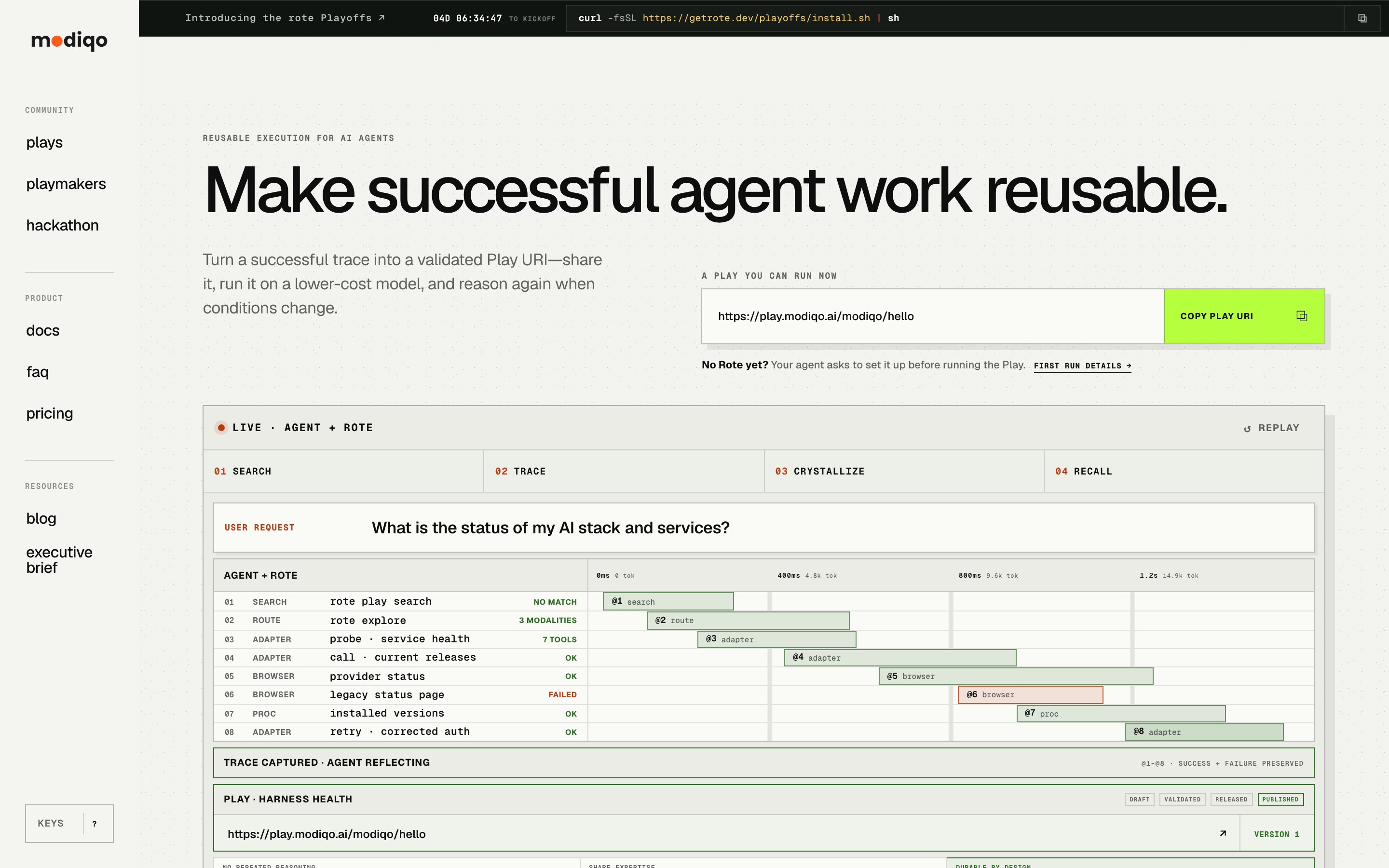The image size is (1389, 868).
Task: Click the 3 MODALITIES status
Action: (547, 621)
